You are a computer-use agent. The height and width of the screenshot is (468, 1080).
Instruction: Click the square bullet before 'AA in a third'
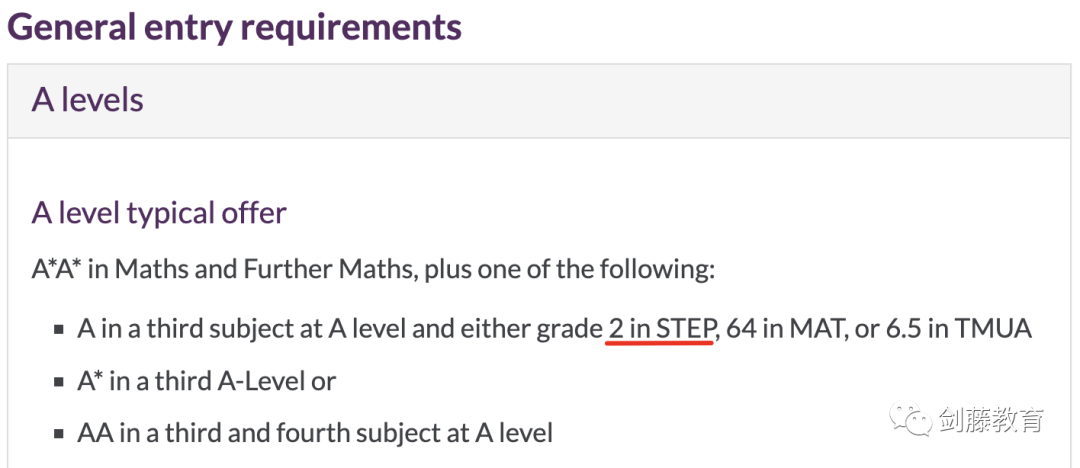[x=60, y=434]
